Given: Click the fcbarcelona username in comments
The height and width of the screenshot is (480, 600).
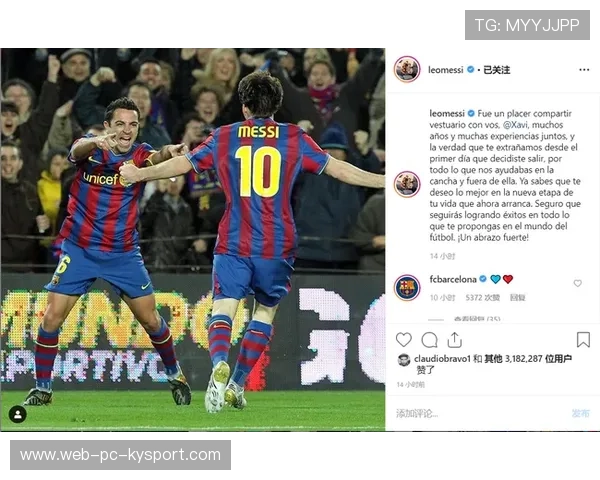Looking at the screenshot, I should (x=453, y=279).
